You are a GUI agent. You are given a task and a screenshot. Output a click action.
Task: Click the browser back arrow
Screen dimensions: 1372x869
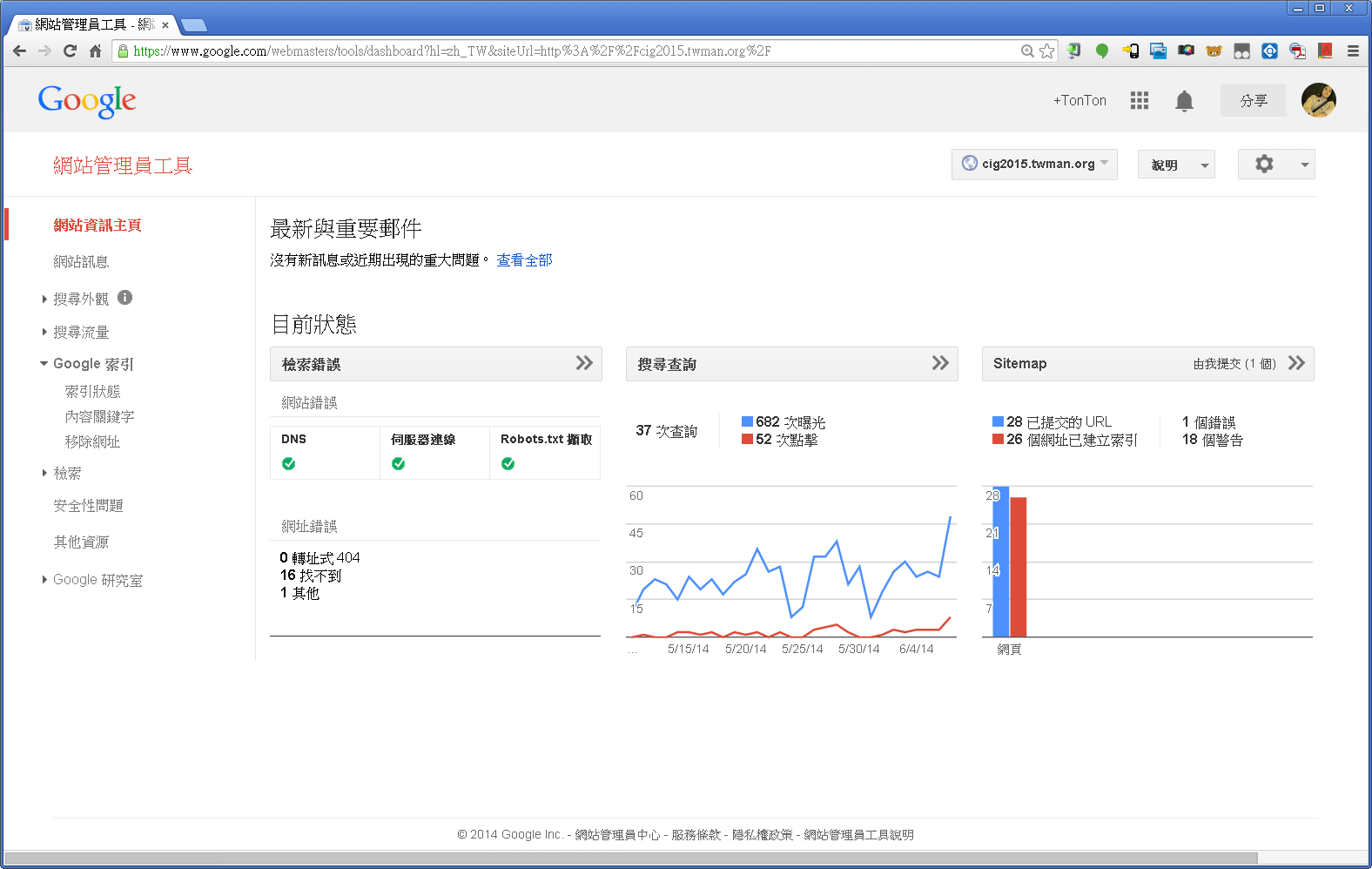click(20, 51)
